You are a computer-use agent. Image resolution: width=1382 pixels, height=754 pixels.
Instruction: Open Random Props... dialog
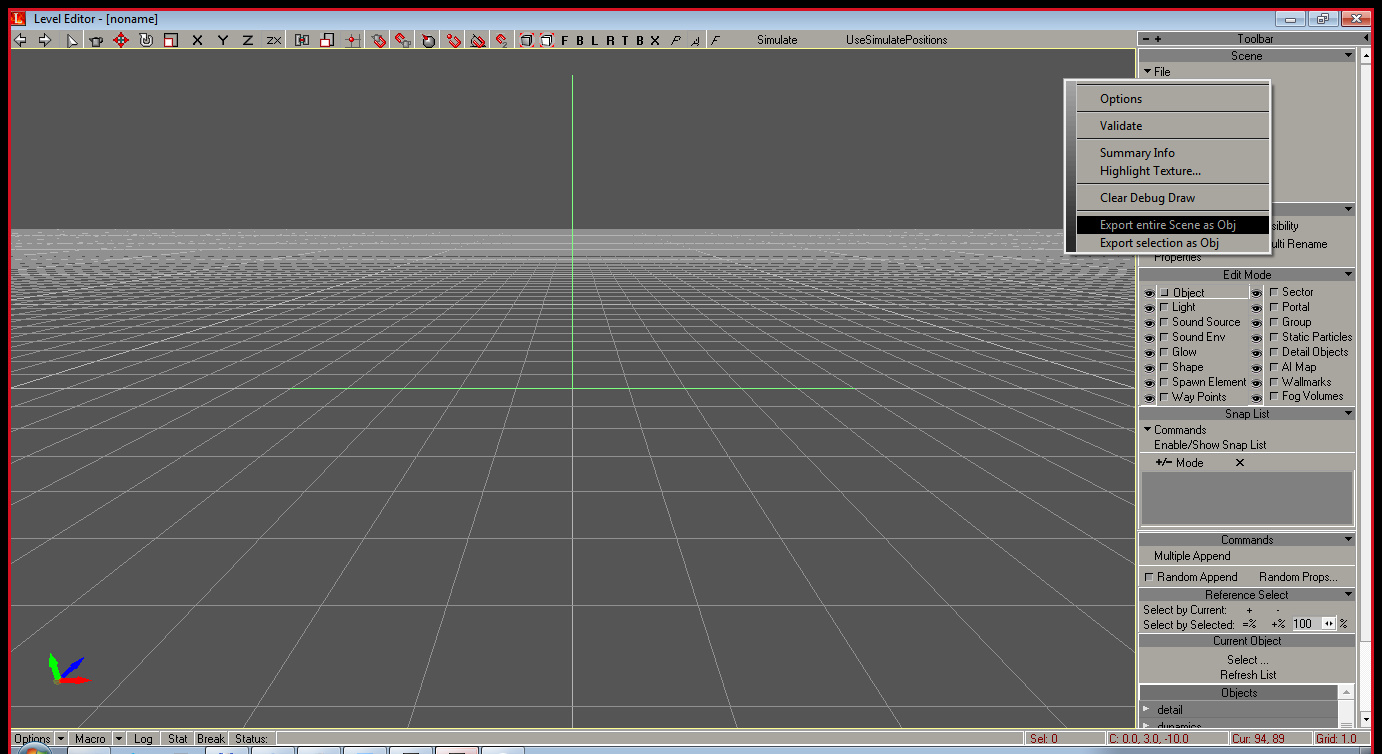click(x=1298, y=577)
